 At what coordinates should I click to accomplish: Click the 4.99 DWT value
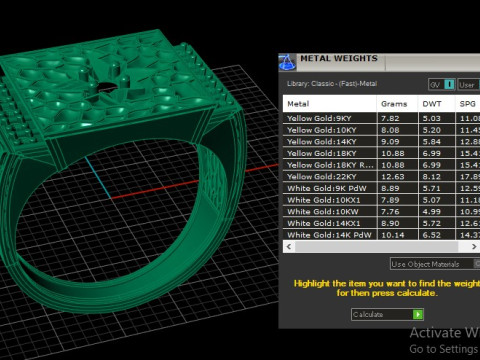coord(432,212)
